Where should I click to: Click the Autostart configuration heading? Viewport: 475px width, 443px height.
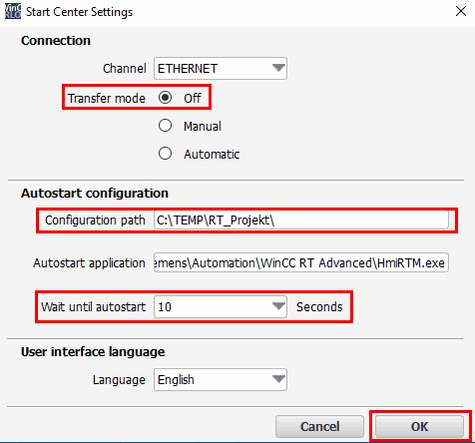pyautogui.click(x=95, y=193)
